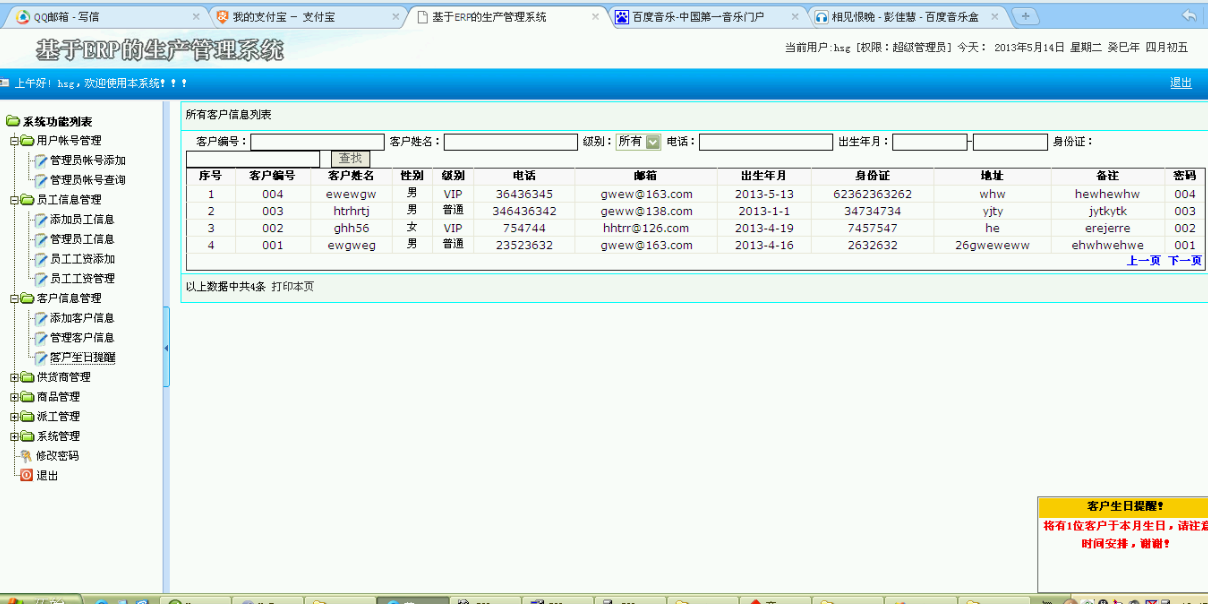Click the folder icon of 供货商管理
Viewport: 1208px width, 604px height.
(27, 377)
